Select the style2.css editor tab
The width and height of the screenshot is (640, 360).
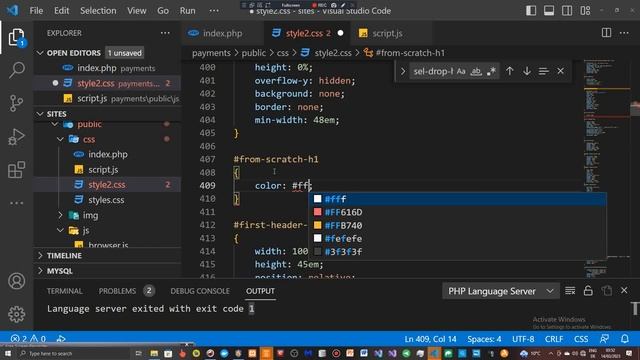pyautogui.click(x=307, y=33)
